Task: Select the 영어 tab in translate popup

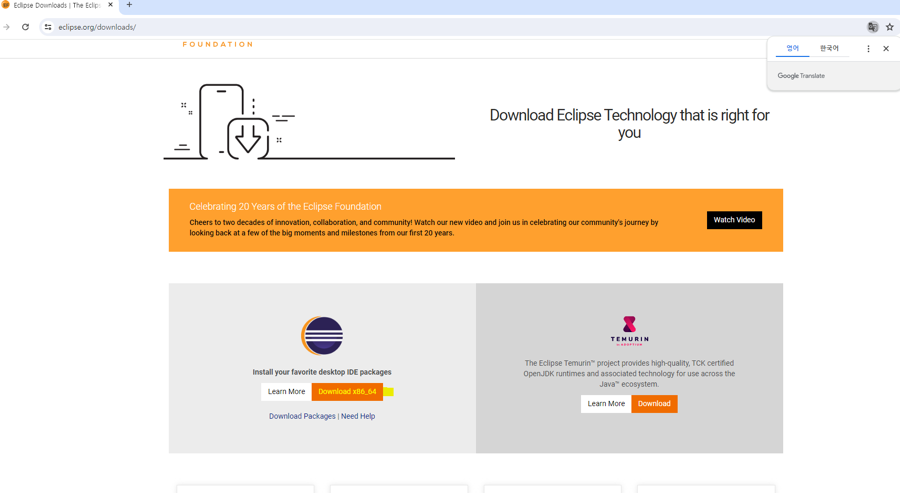Action: coord(792,48)
